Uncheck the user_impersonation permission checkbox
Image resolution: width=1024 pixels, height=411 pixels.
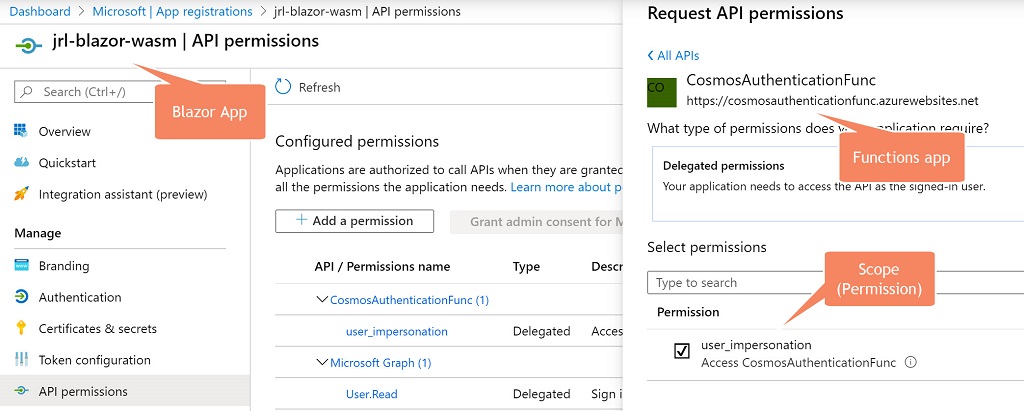coord(681,352)
